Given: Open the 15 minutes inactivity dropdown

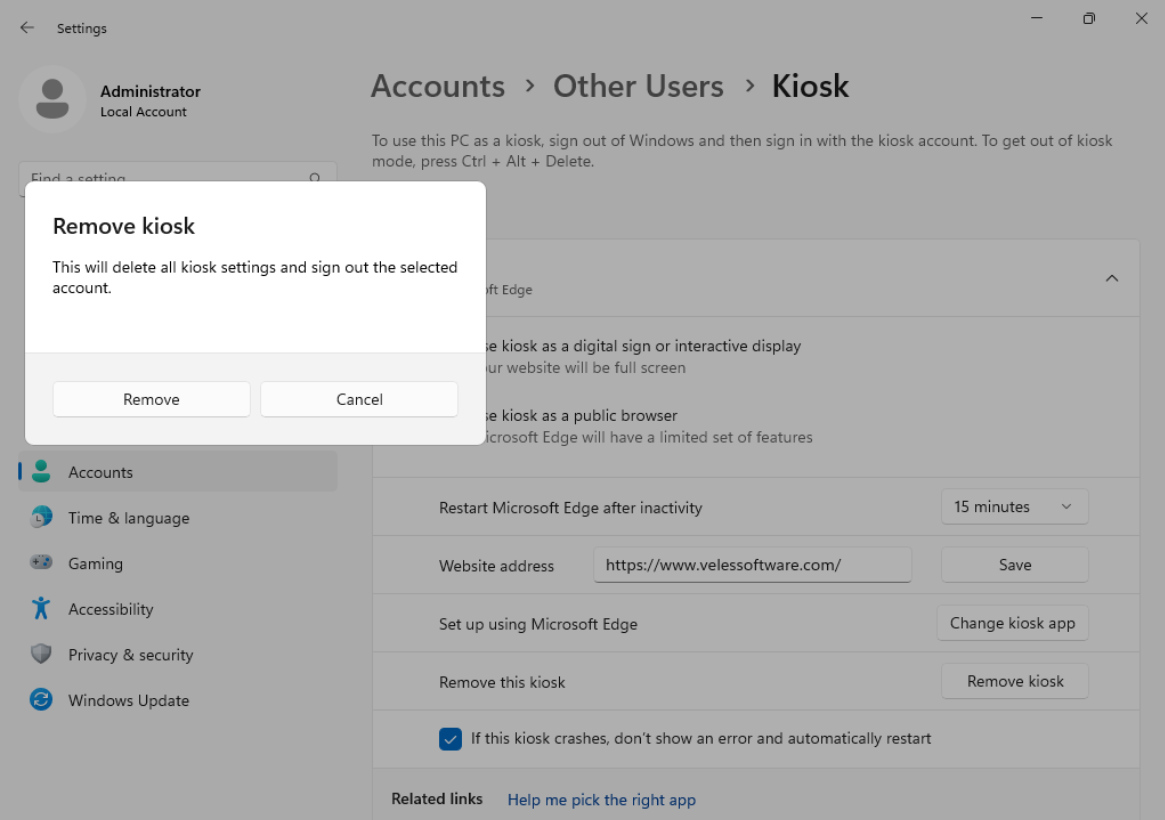Looking at the screenshot, I should pyautogui.click(x=1014, y=507).
